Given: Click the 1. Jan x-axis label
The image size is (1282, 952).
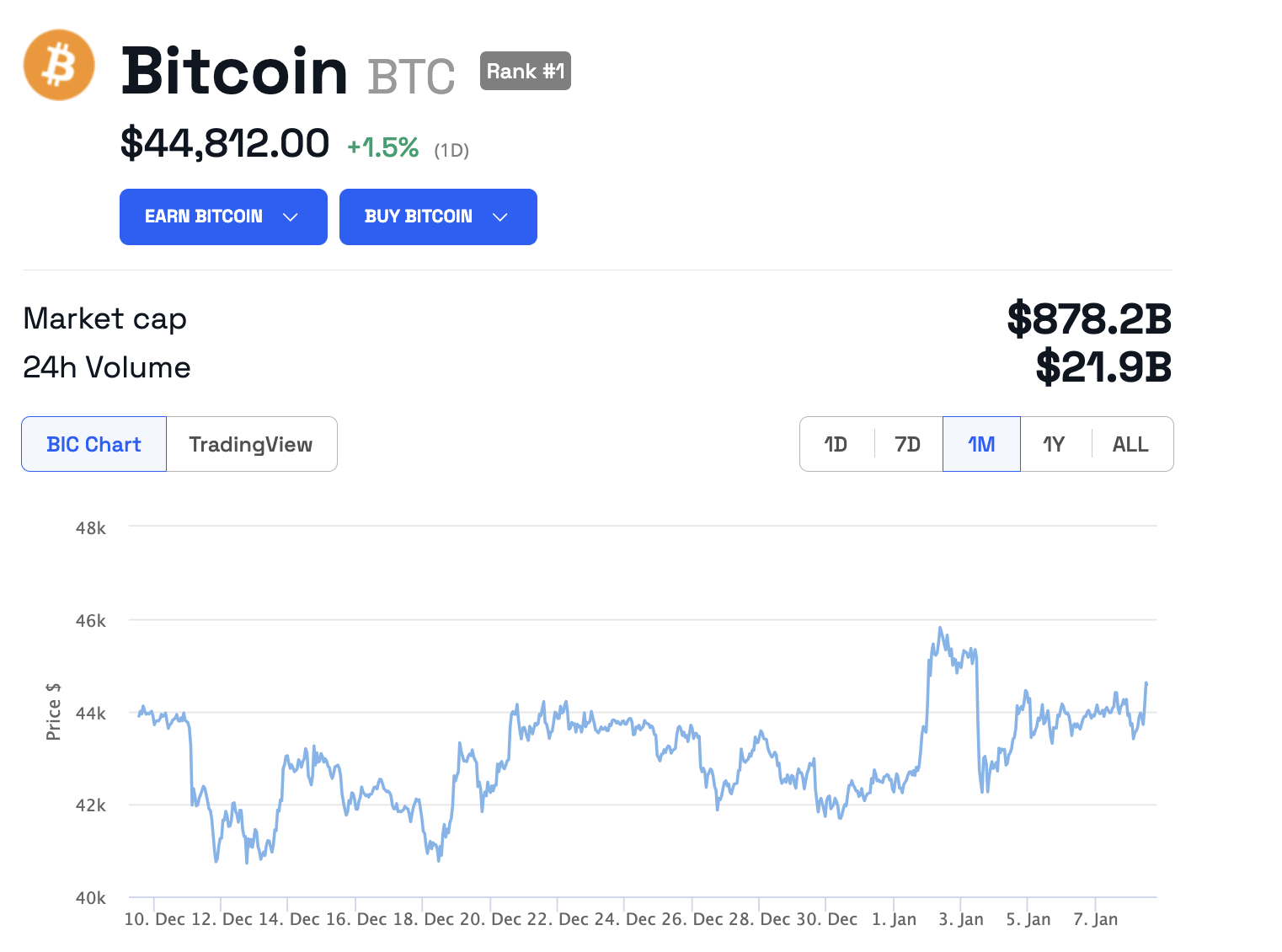Looking at the screenshot, I should 894,919.
